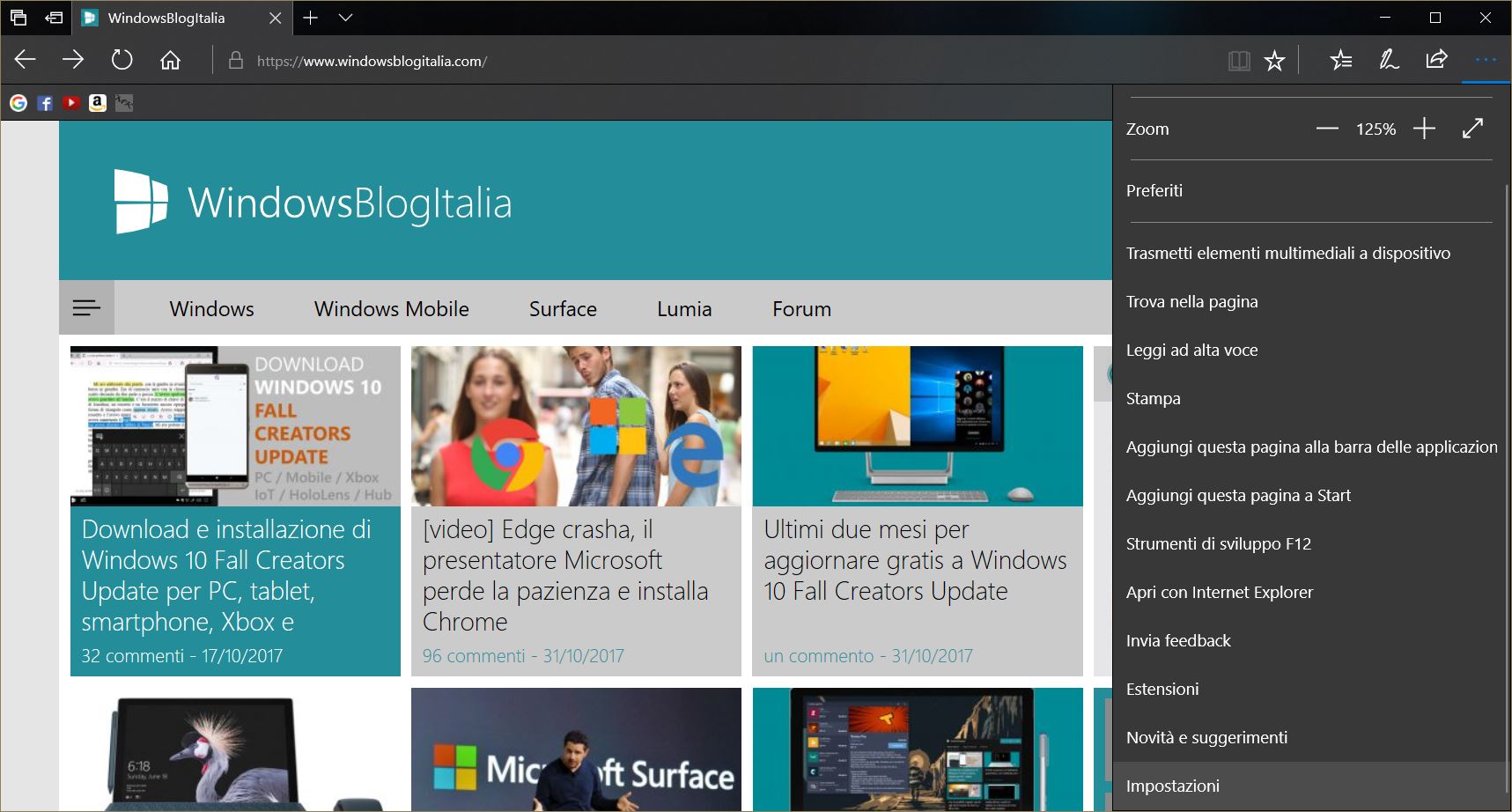This screenshot has width=1512, height=812.
Task: Open Surface Book dark screen thumbnail
Action: coord(918,749)
